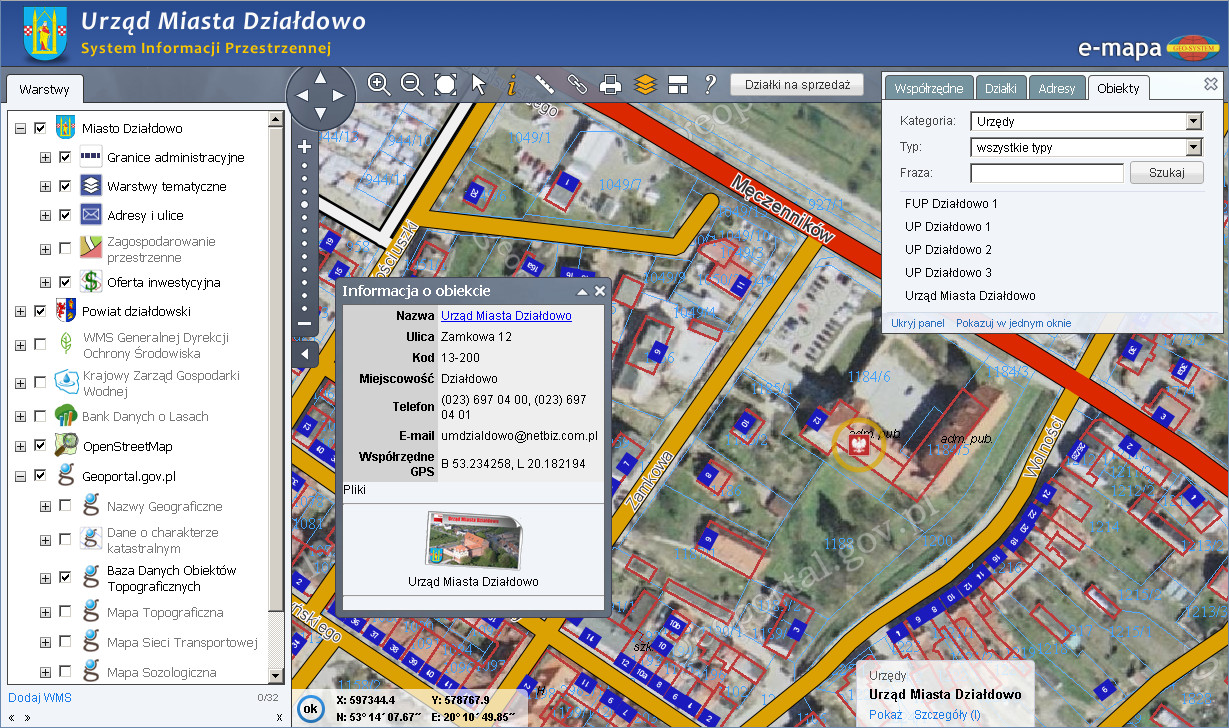Screen dimensions: 1229x728
Task: Click the circular ok coordinates button
Action: coord(311,708)
